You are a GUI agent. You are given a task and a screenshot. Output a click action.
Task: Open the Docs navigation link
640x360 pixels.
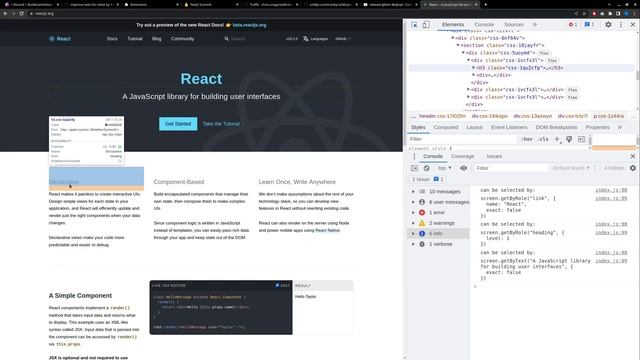(112, 39)
